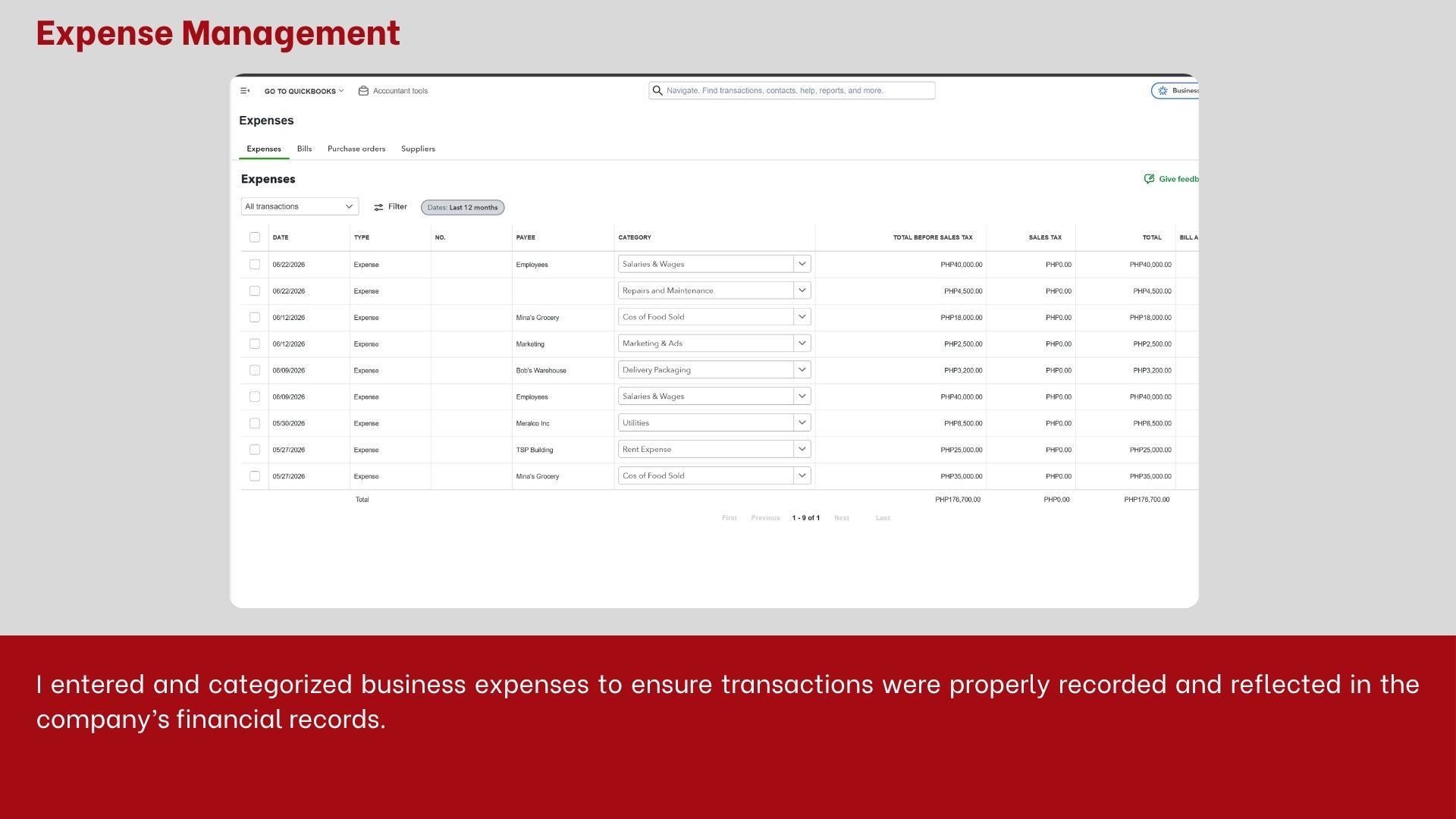Click the Previous pagination link

point(765,518)
